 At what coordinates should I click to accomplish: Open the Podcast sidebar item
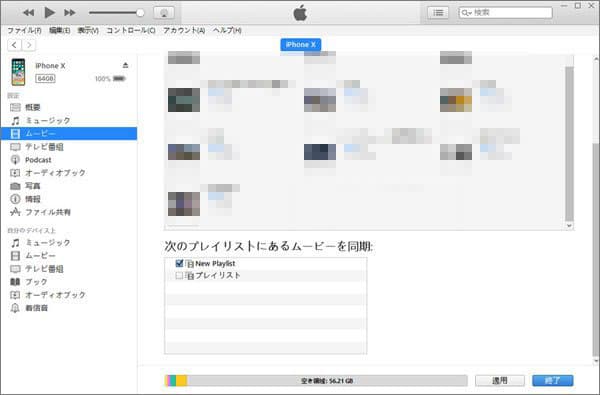pyautogui.click(x=69, y=160)
